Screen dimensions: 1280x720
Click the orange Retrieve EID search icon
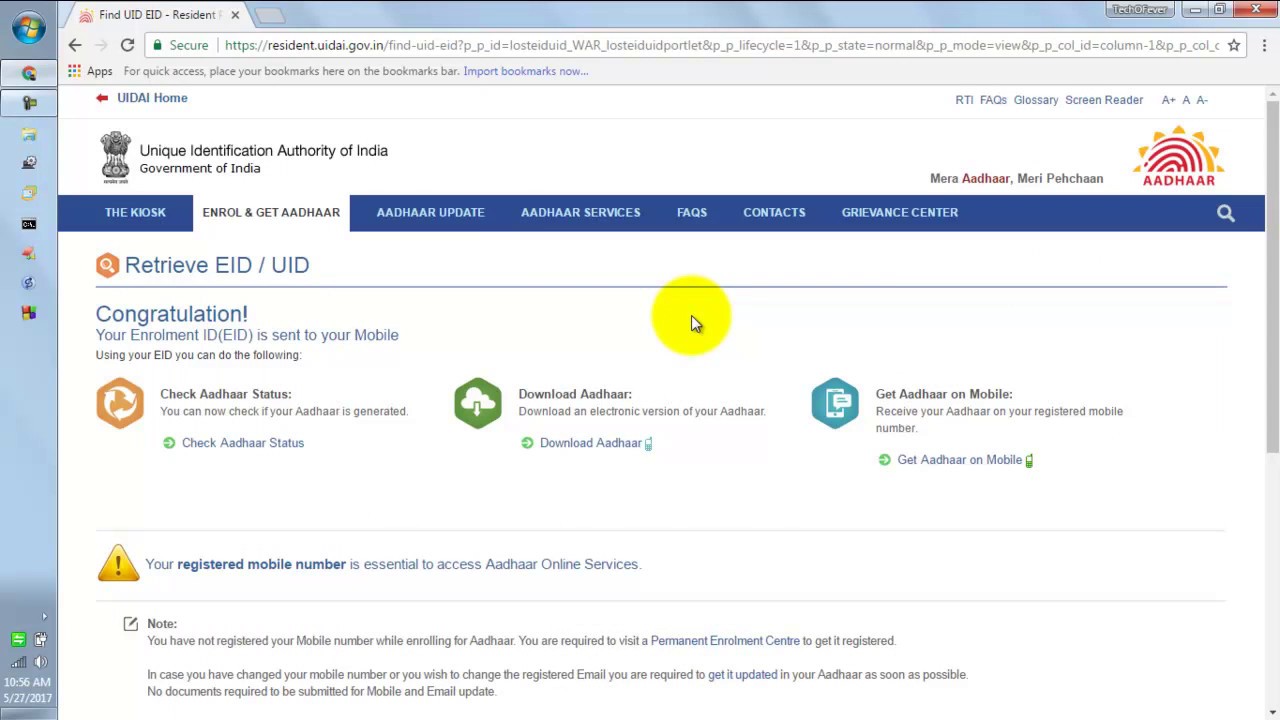[107, 265]
